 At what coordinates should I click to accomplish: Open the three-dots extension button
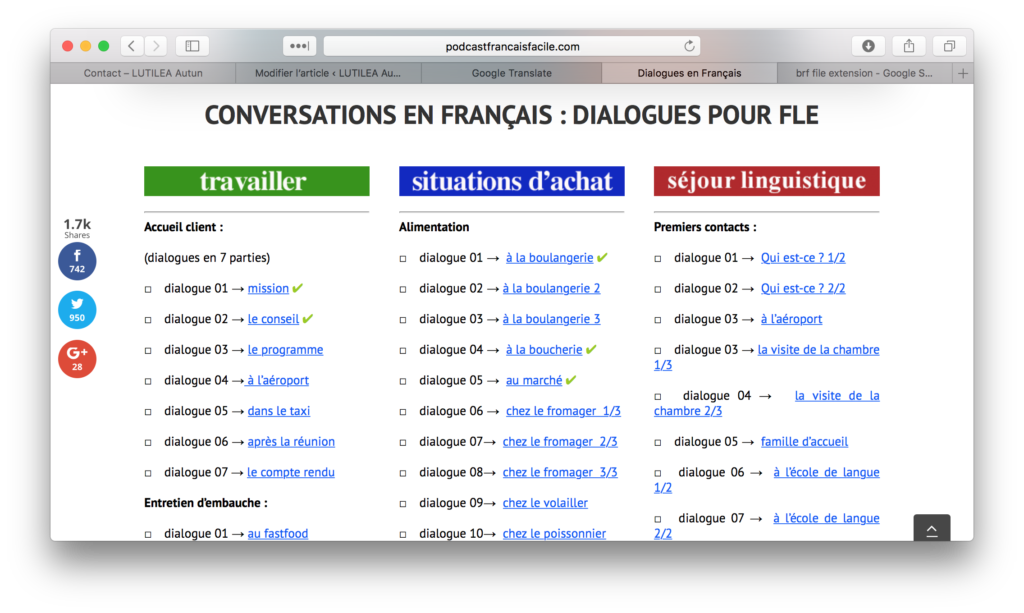300,46
